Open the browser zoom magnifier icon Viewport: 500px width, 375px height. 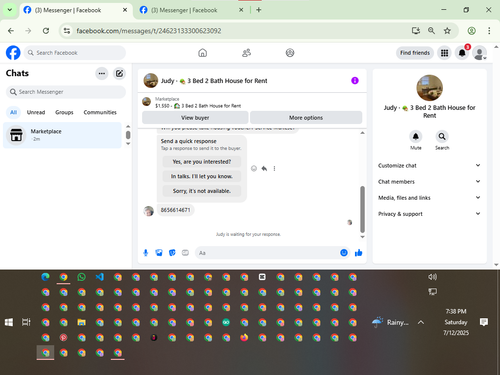click(x=431, y=31)
